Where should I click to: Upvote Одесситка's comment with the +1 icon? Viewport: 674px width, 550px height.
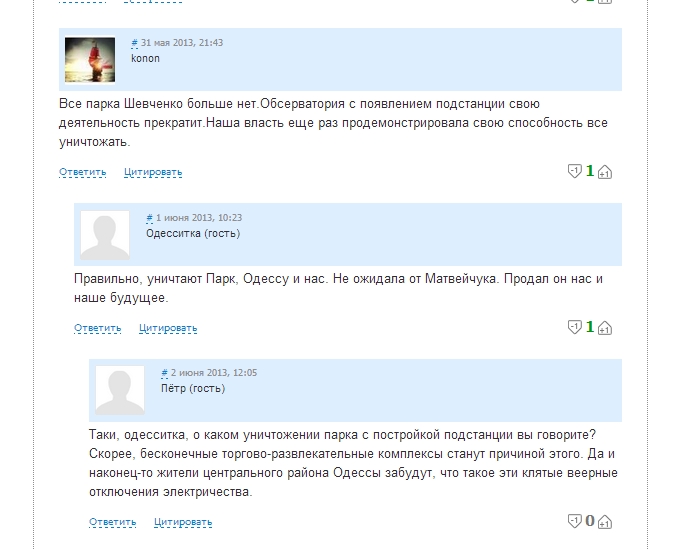tap(605, 328)
